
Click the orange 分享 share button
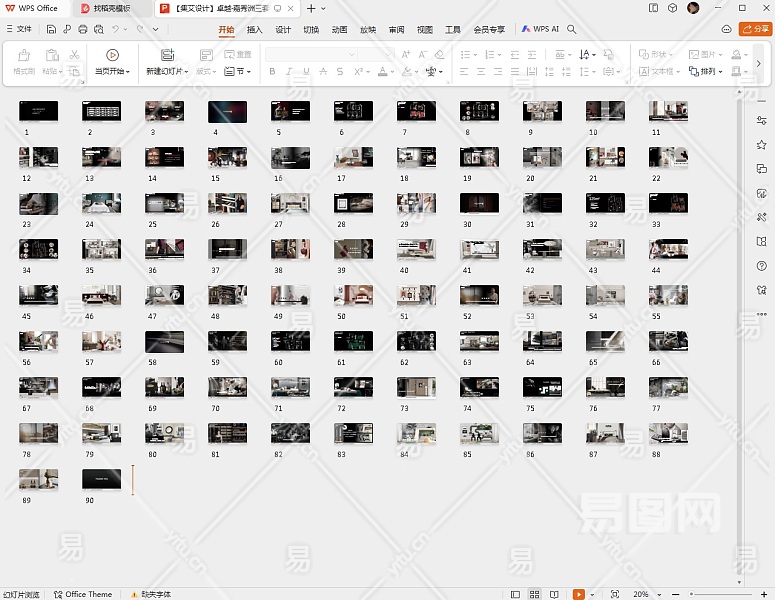[x=754, y=30]
